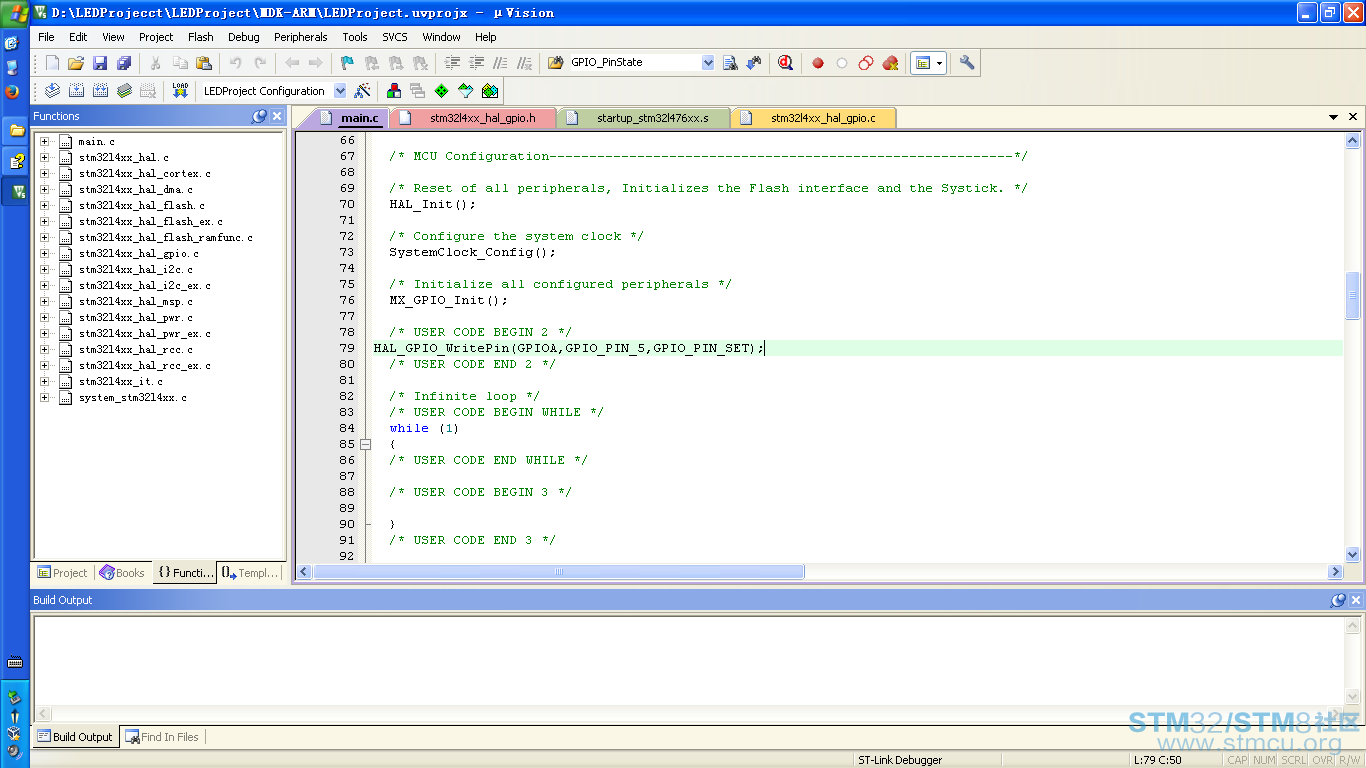The image size is (1366, 768).
Task: Open the Project menu
Action: (156, 37)
